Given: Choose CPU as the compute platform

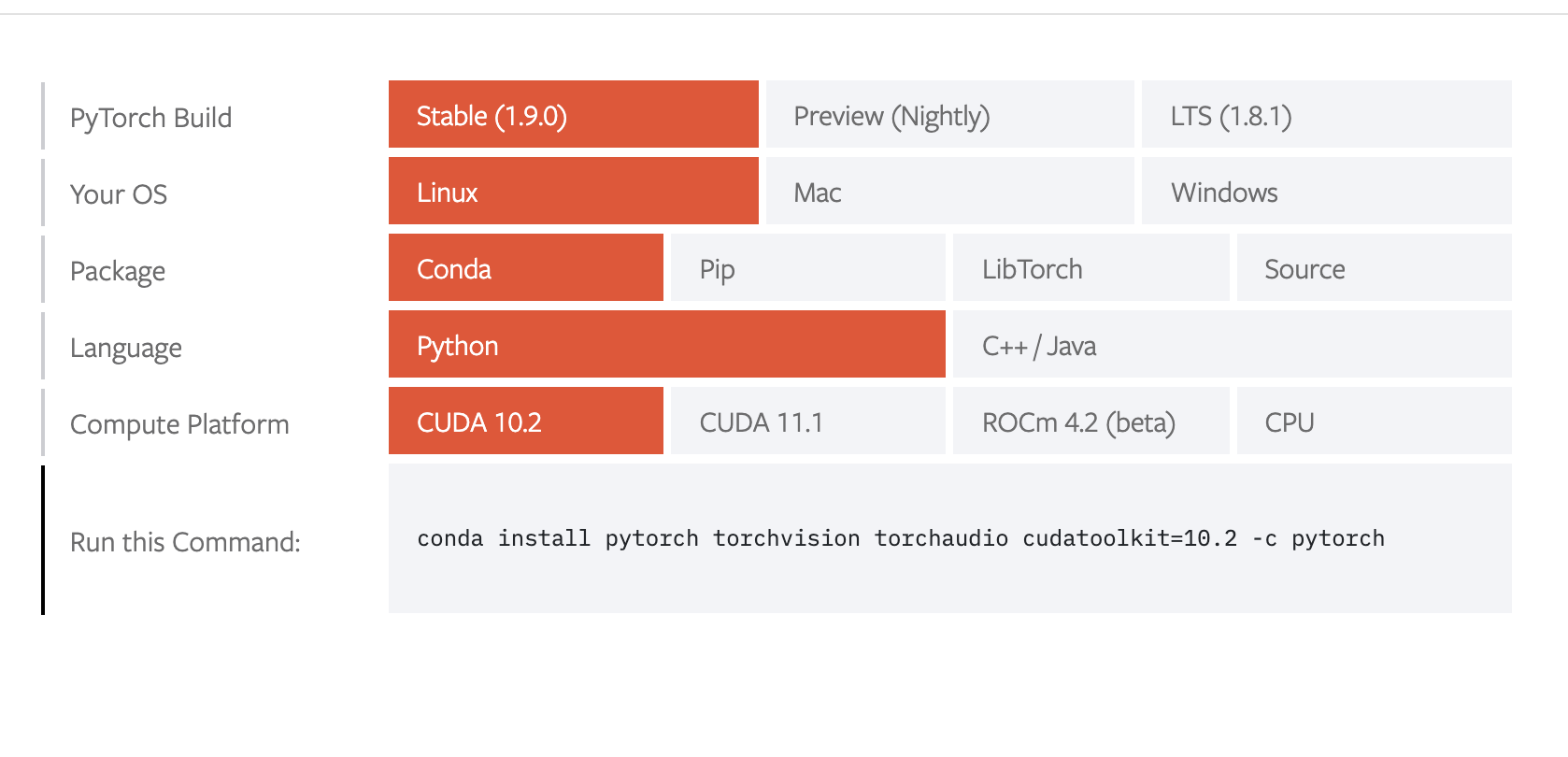Looking at the screenshot, I should (x=1374, y=421).
